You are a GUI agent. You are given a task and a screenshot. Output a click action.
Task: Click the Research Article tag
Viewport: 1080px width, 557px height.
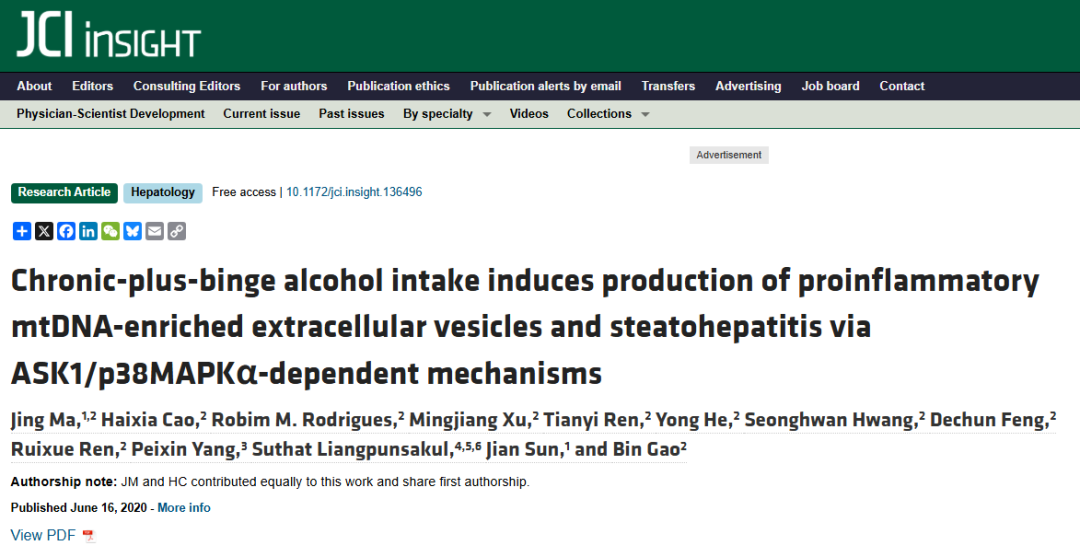click(x=64, y=193)
